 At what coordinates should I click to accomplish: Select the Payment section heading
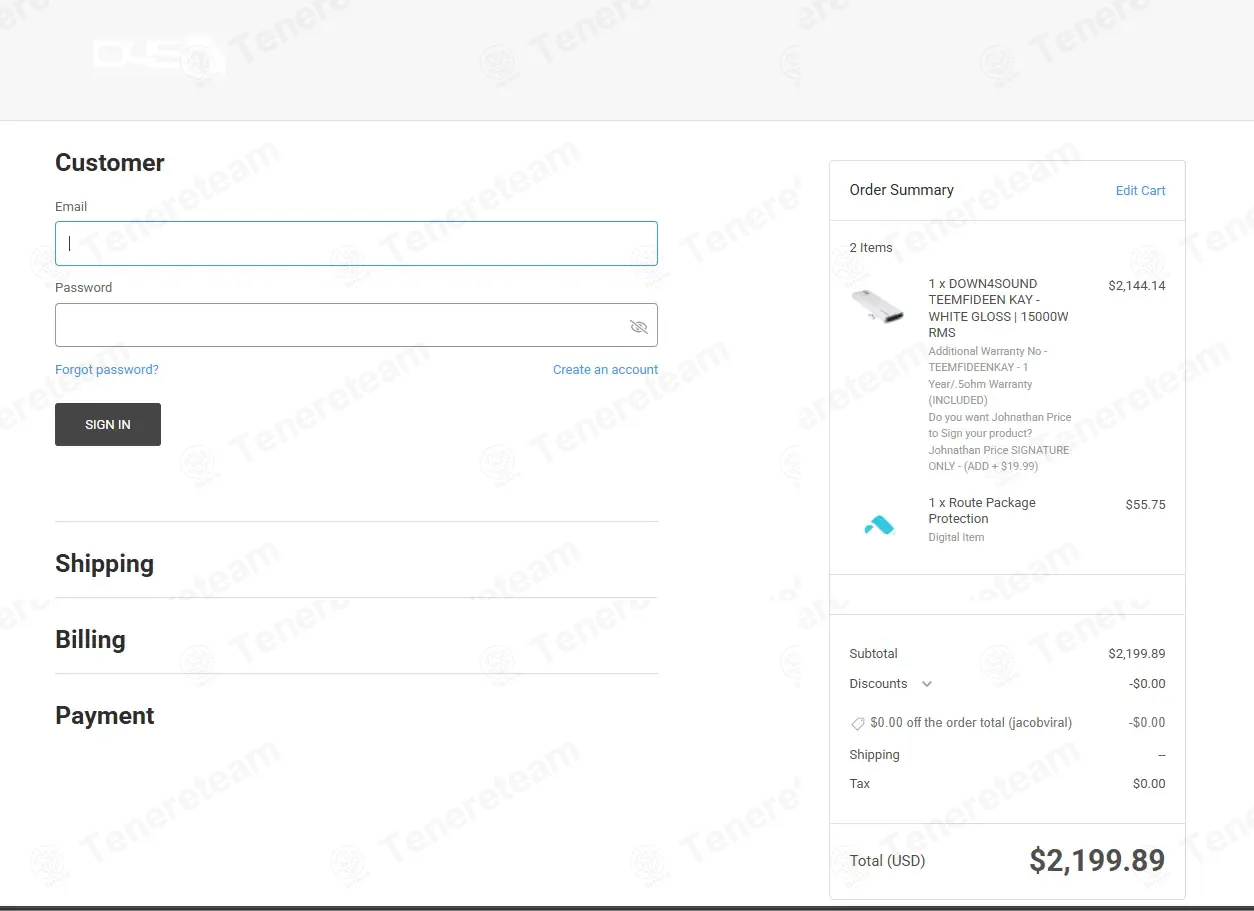click(105, 716)
